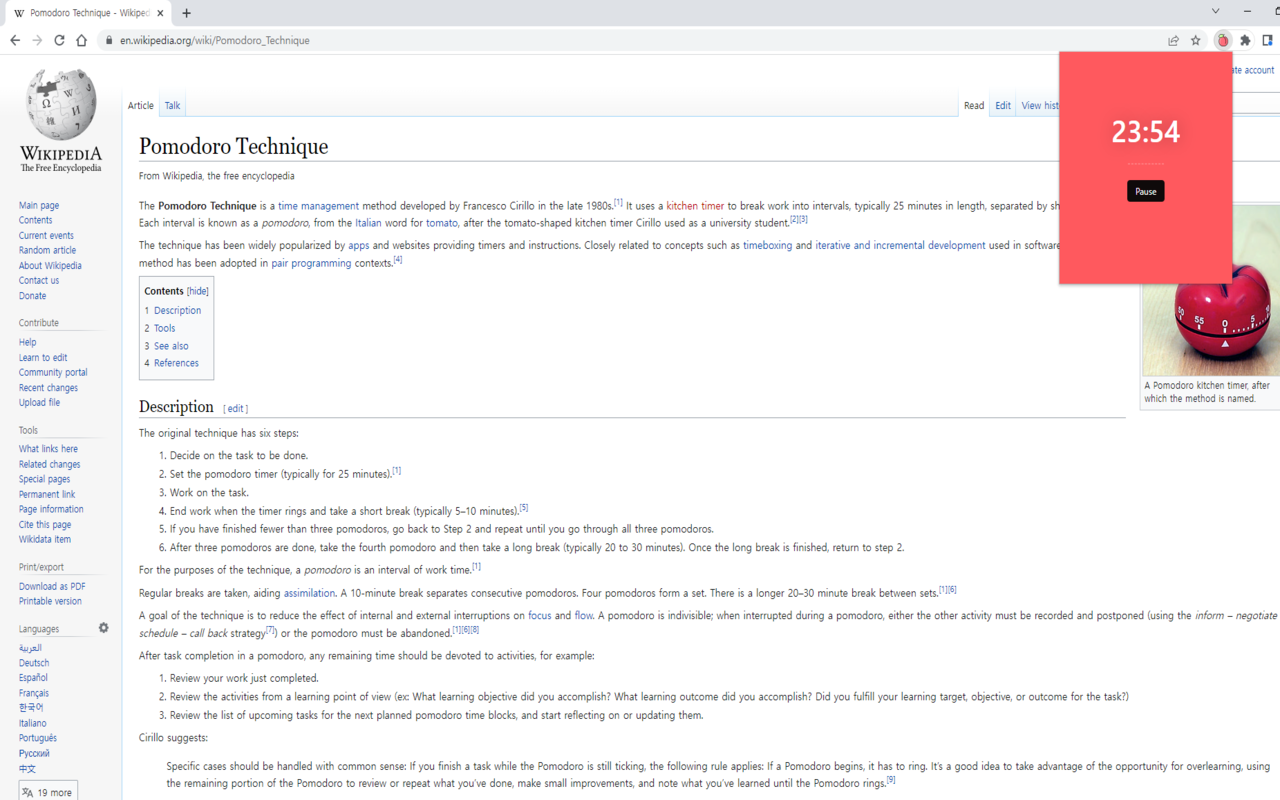The height and width of the screenshot is (800, 1280).
Task: Click the Pomodoro tomato extension icon
Action: click(x=1222, y=41)
